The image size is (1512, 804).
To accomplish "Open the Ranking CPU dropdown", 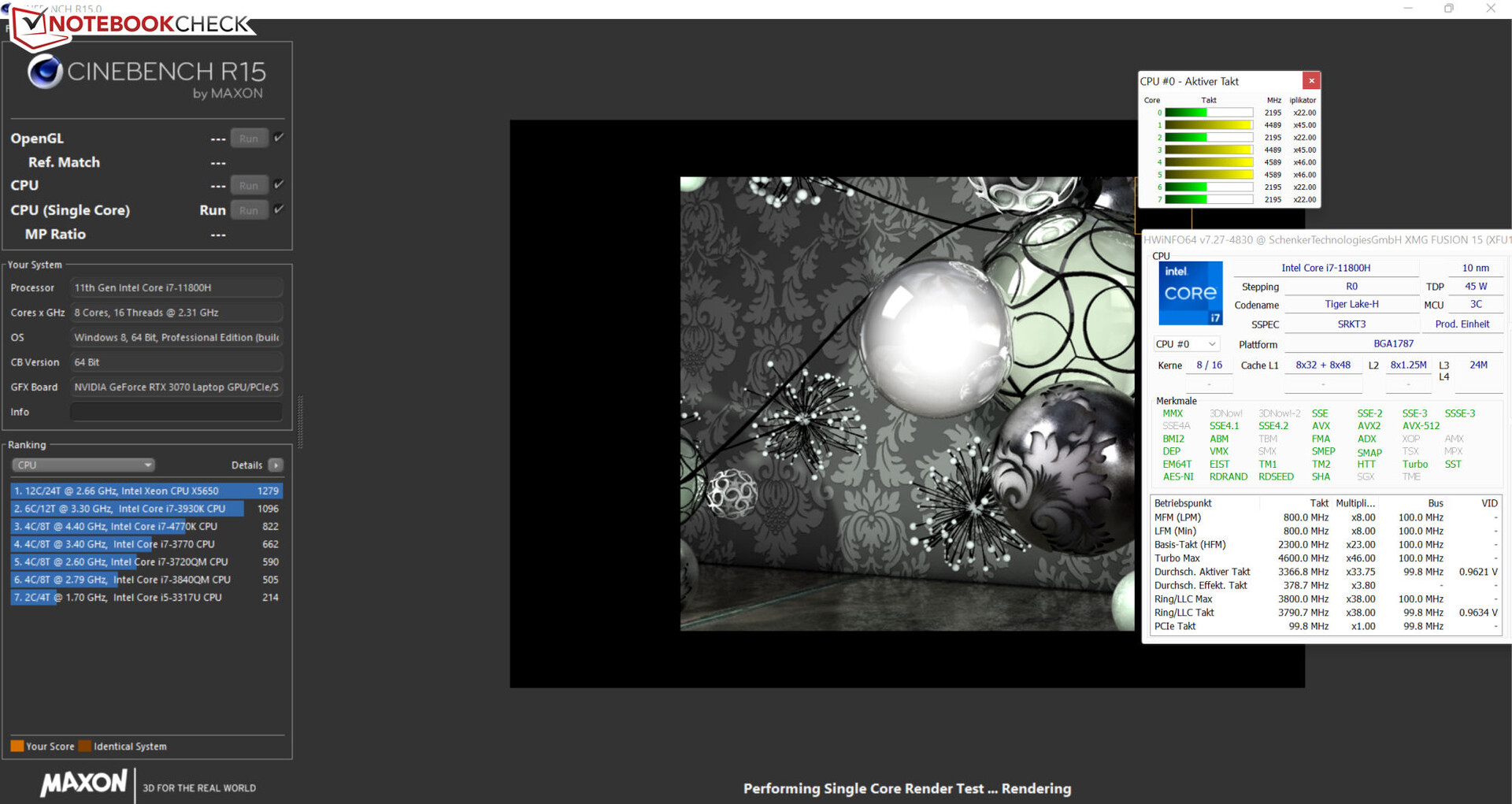I will pyautogui.click(x=83, y=465).
